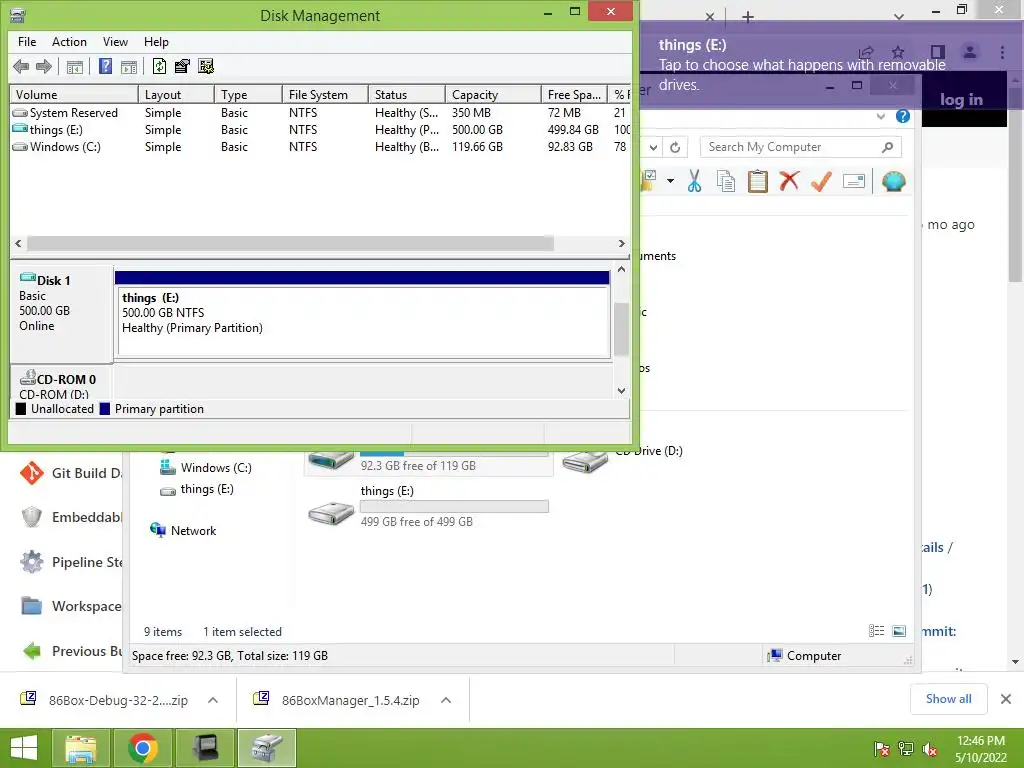Select things (E:) in Explorer navigation tree
Image resolution: width=1024 pixels, height=768 pixels.
click(x=197, y=489)
